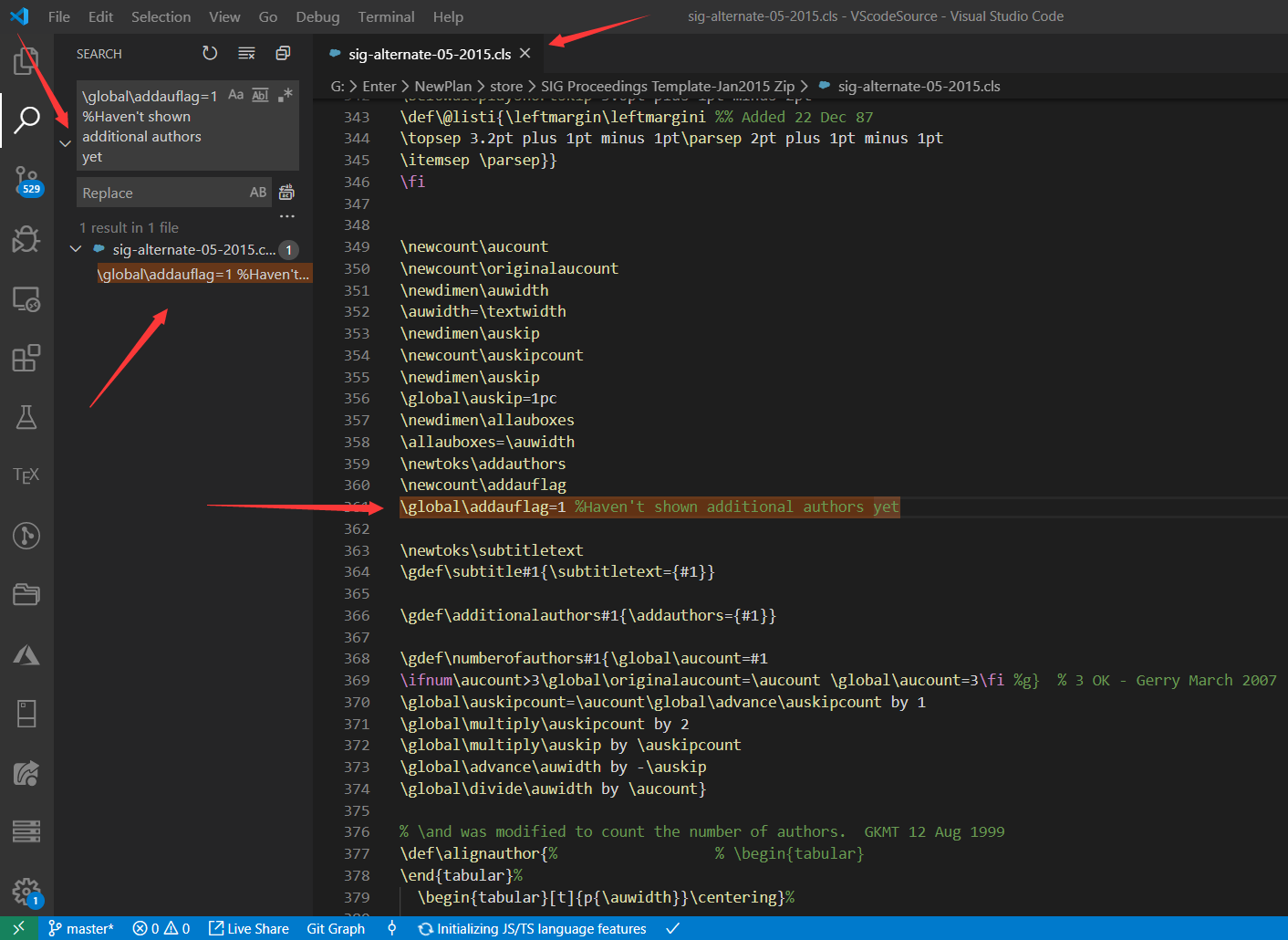The image size is (1288, 940).
Task: Open the Search view icon
Action: (x=26, y=119)
